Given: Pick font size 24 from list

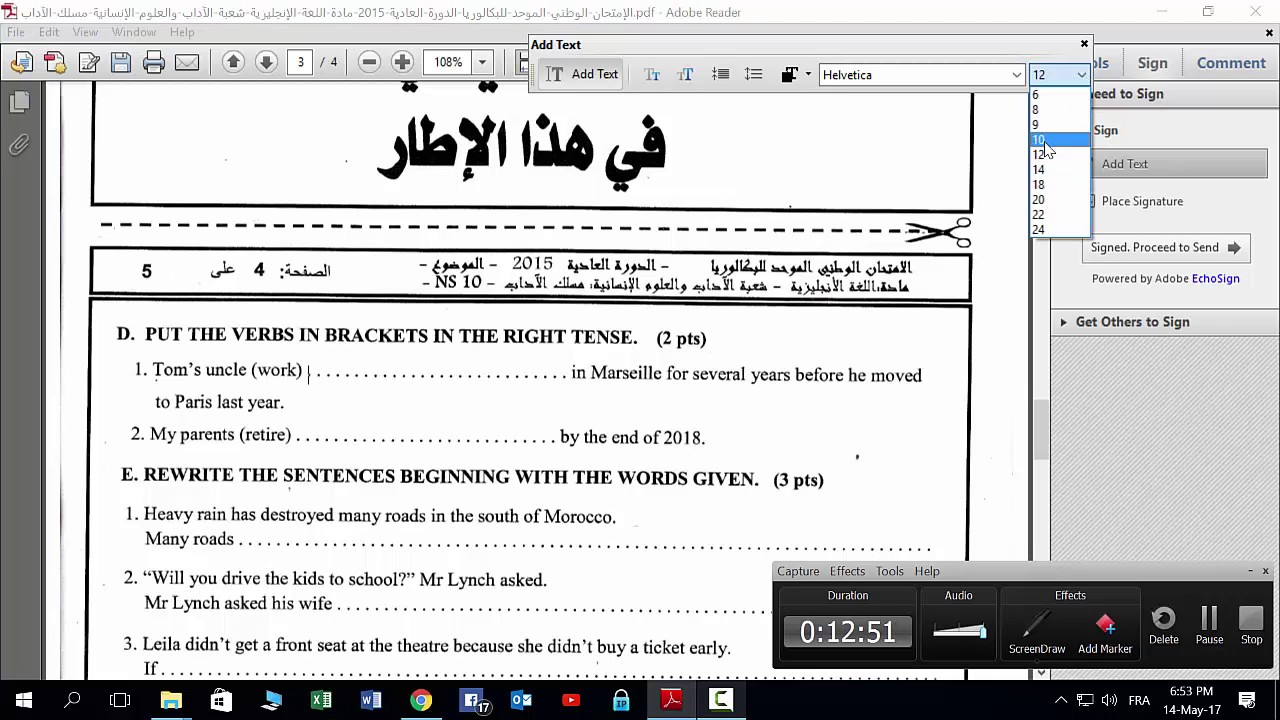Looking at the screenshot, I should (1059, 230).
